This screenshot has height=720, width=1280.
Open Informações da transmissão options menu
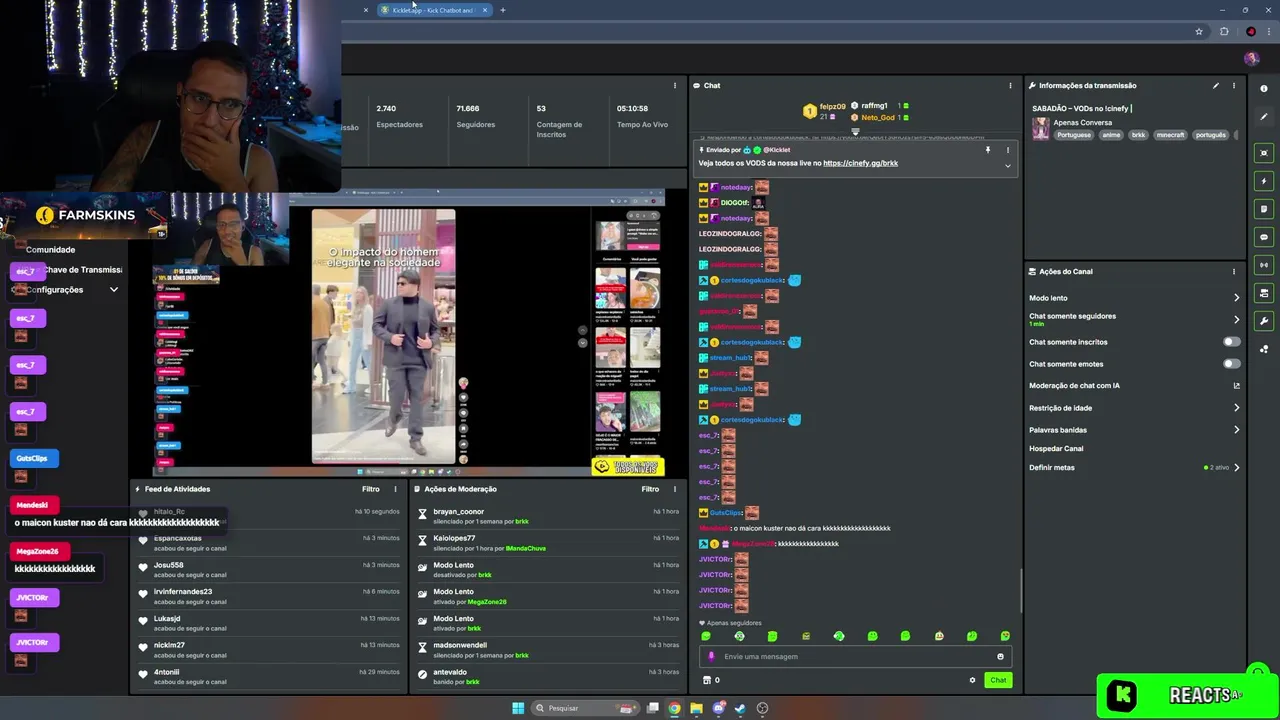1234,86
